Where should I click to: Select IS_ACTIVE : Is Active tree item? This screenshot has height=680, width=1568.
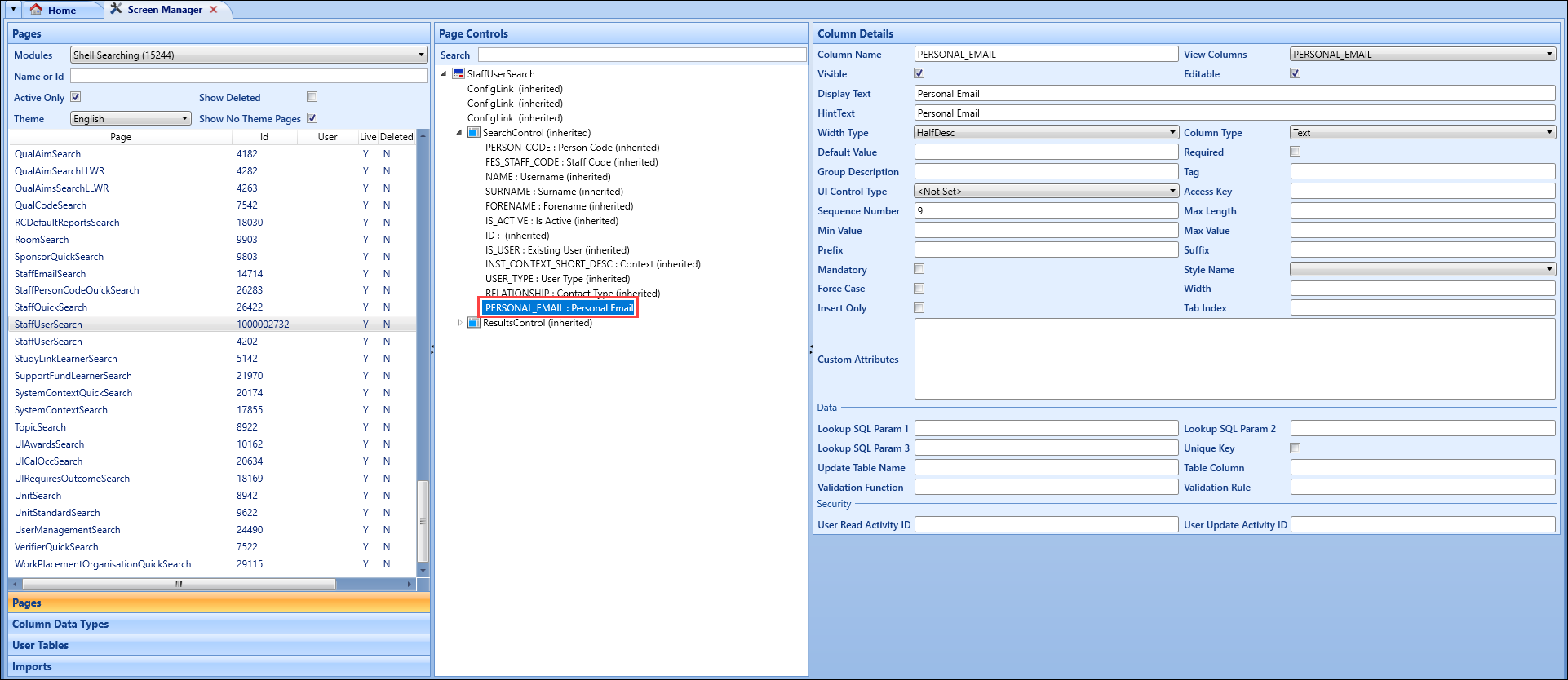[551, 221]
